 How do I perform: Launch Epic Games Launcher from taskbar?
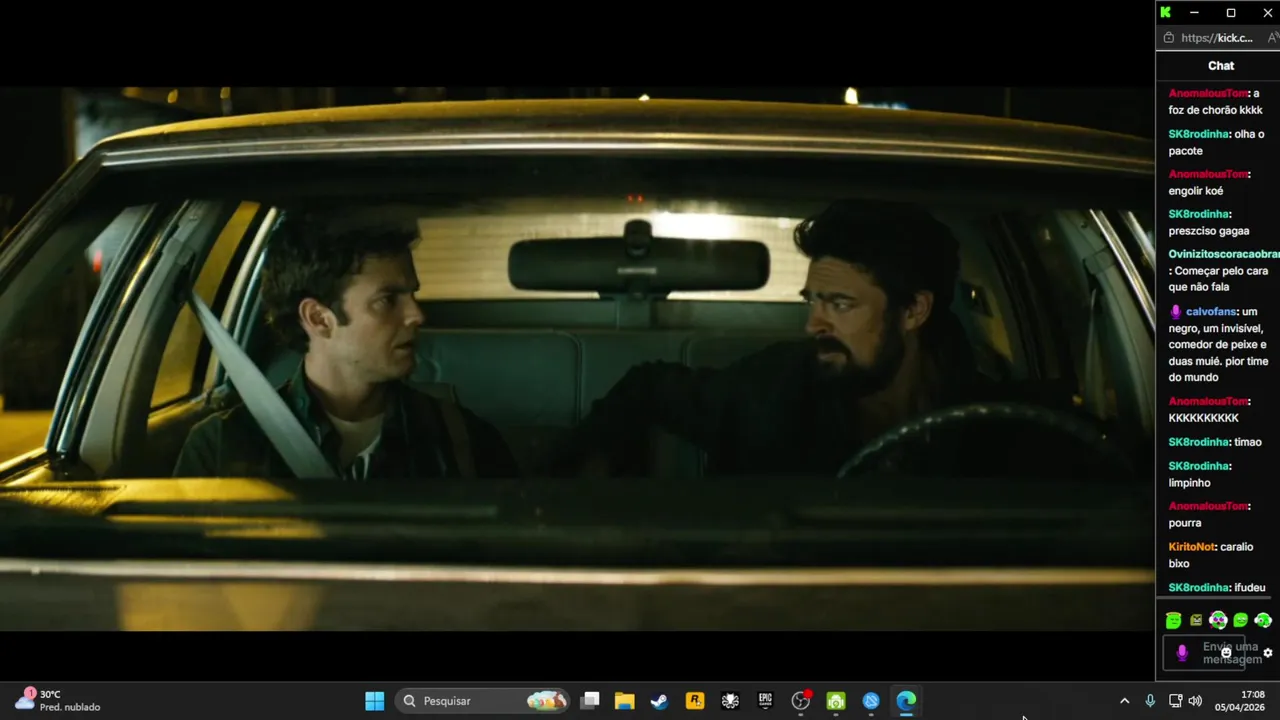(x=765, y=701)
